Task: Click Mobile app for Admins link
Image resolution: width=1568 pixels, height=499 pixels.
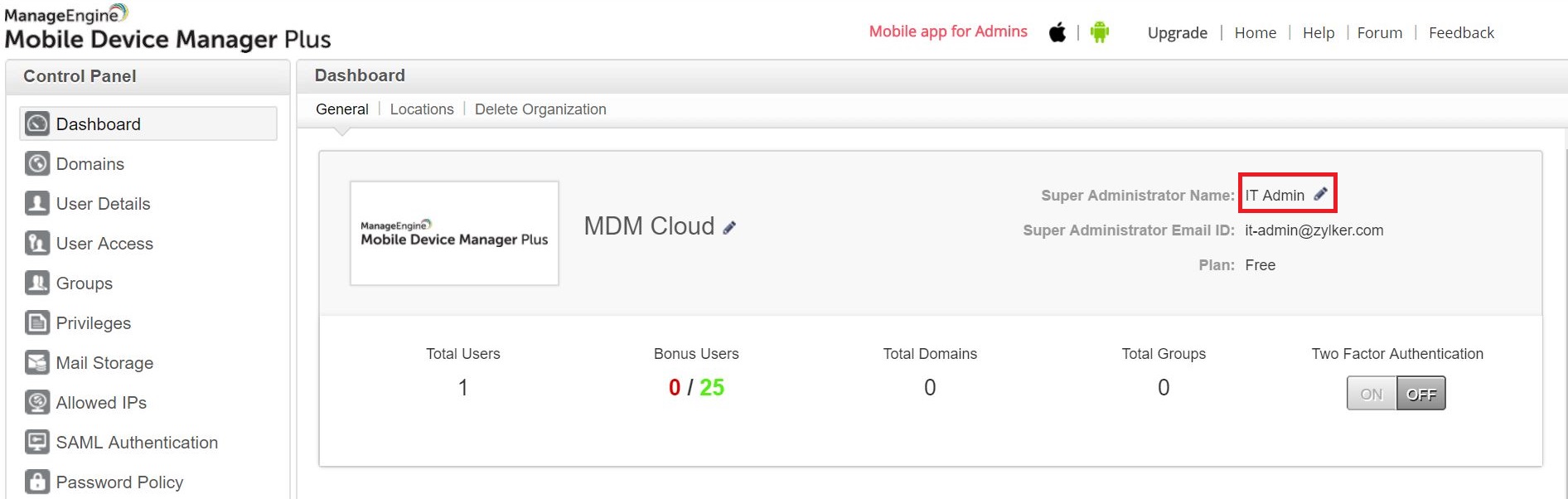Action: tap(948, 31)
